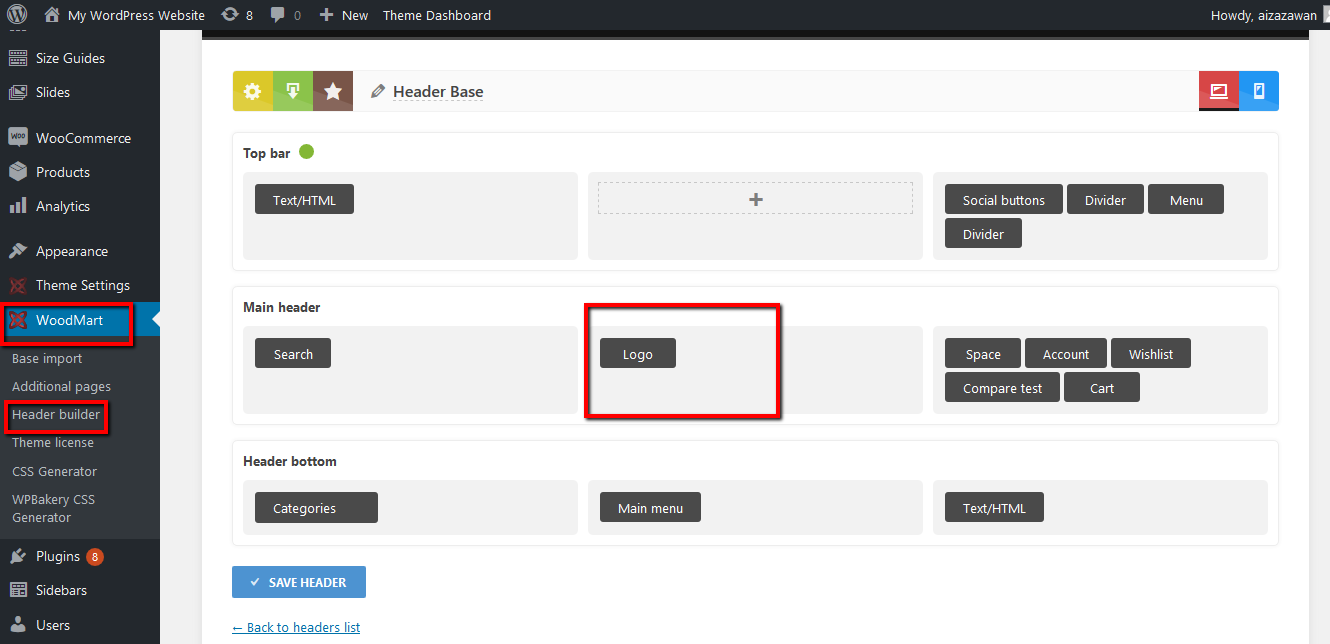Open WordPress logo menu in admin bar
Image resolution: width=1330 pixels, height=644 pixels.
[17, 15]
